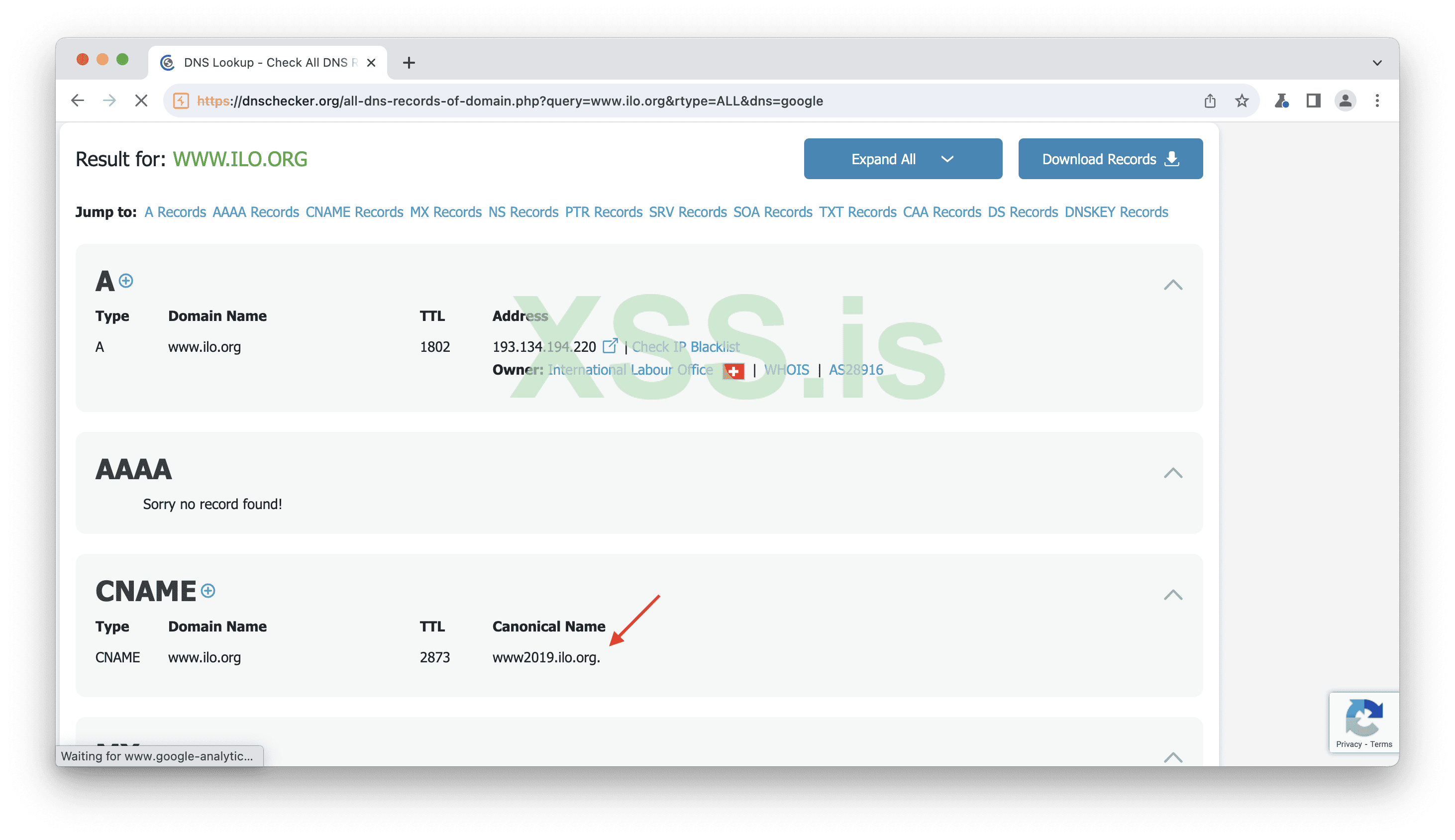The height and width of the screenshot is (840, 1455).
Task: Click the Download Records button
Action: (1110, 159)
